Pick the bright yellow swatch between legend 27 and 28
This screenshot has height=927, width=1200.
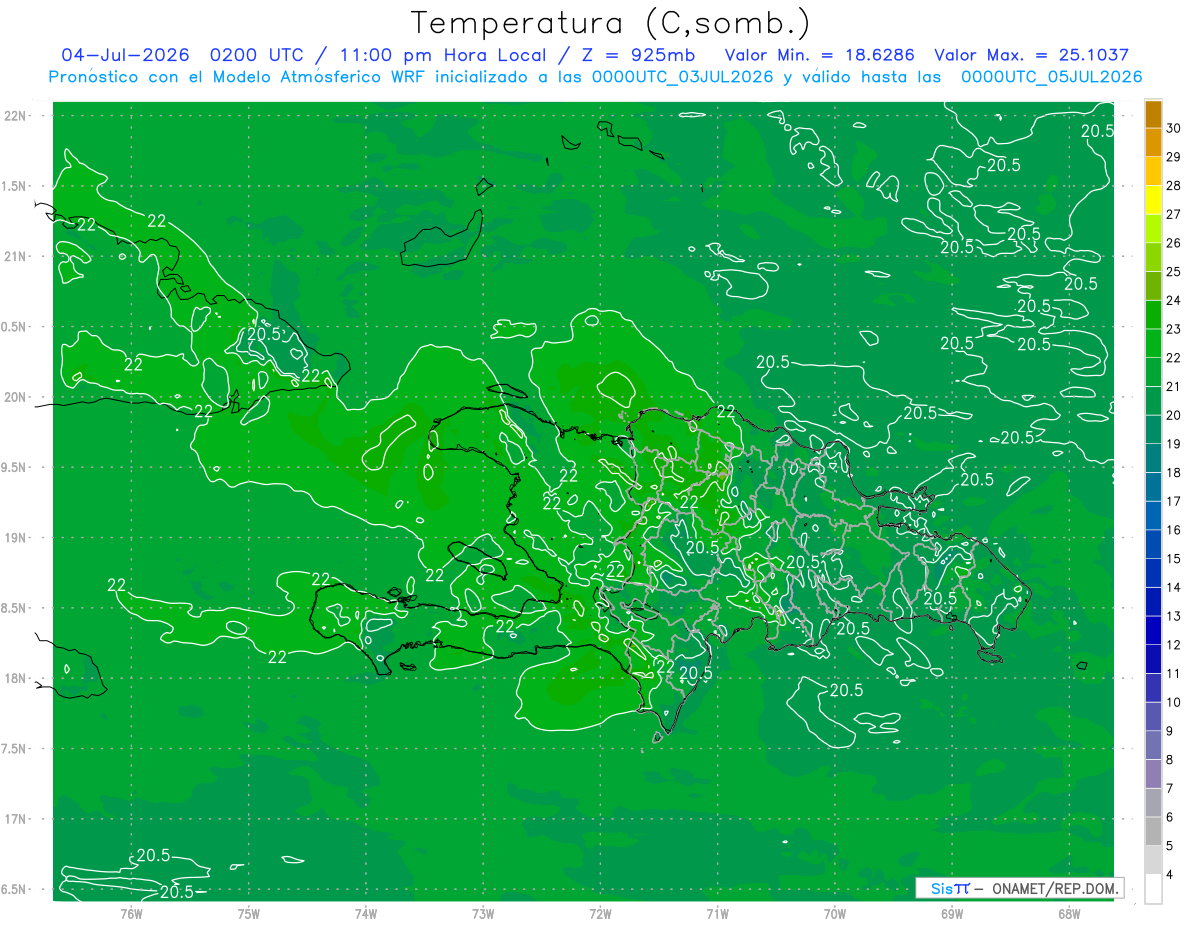1153,200
